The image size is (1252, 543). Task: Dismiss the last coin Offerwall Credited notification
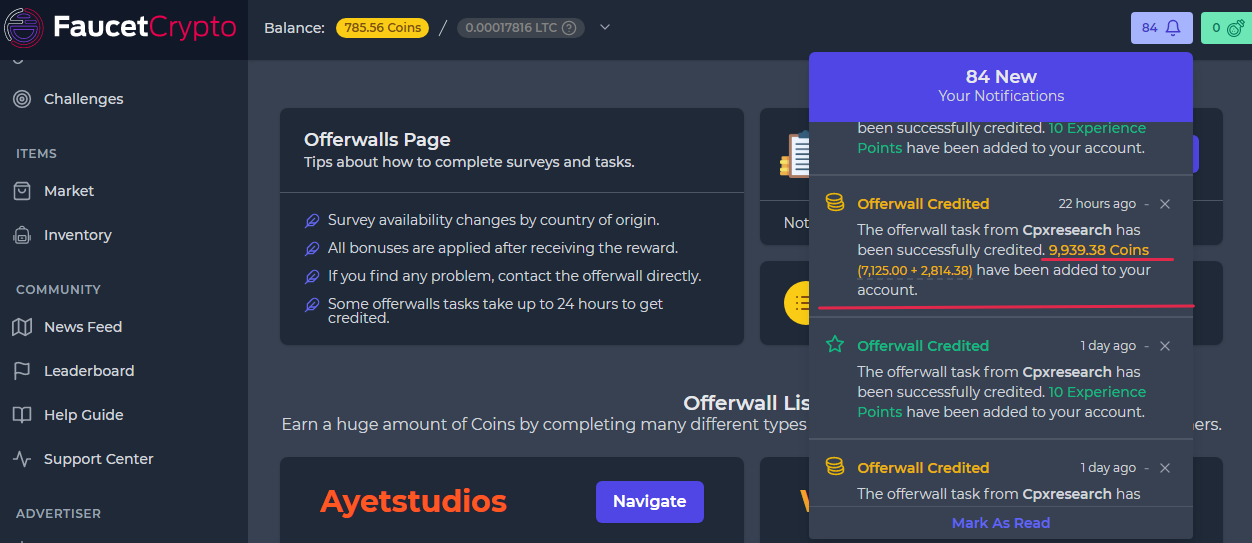[1165, 468]
